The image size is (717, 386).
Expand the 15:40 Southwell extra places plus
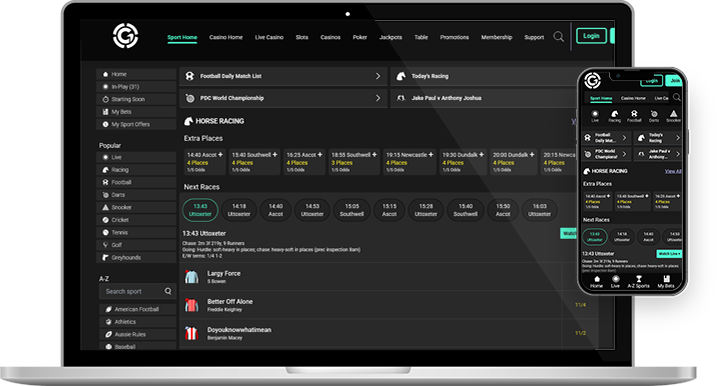tap(275, 155)
